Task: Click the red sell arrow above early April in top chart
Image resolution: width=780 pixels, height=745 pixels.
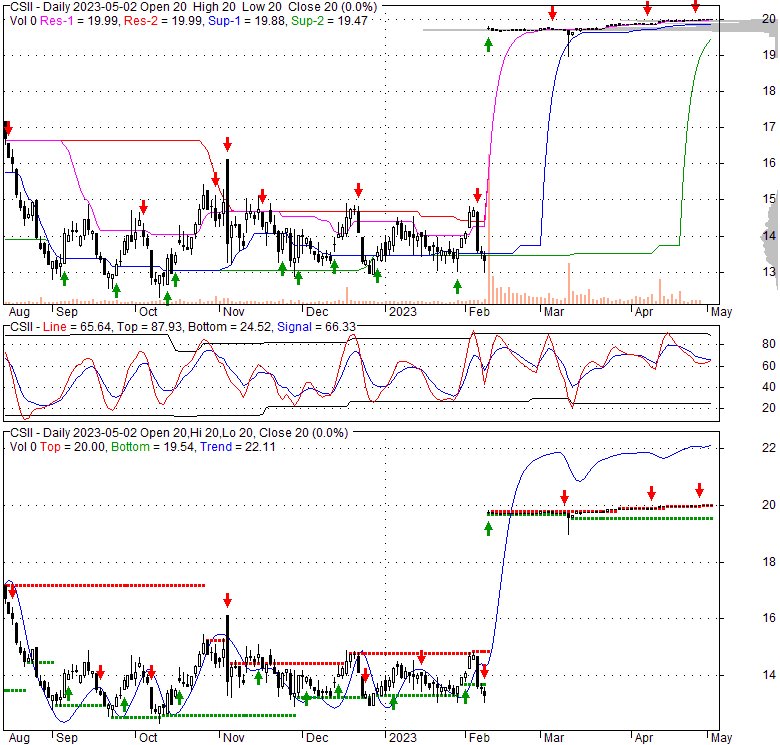Action: [647, 8]
